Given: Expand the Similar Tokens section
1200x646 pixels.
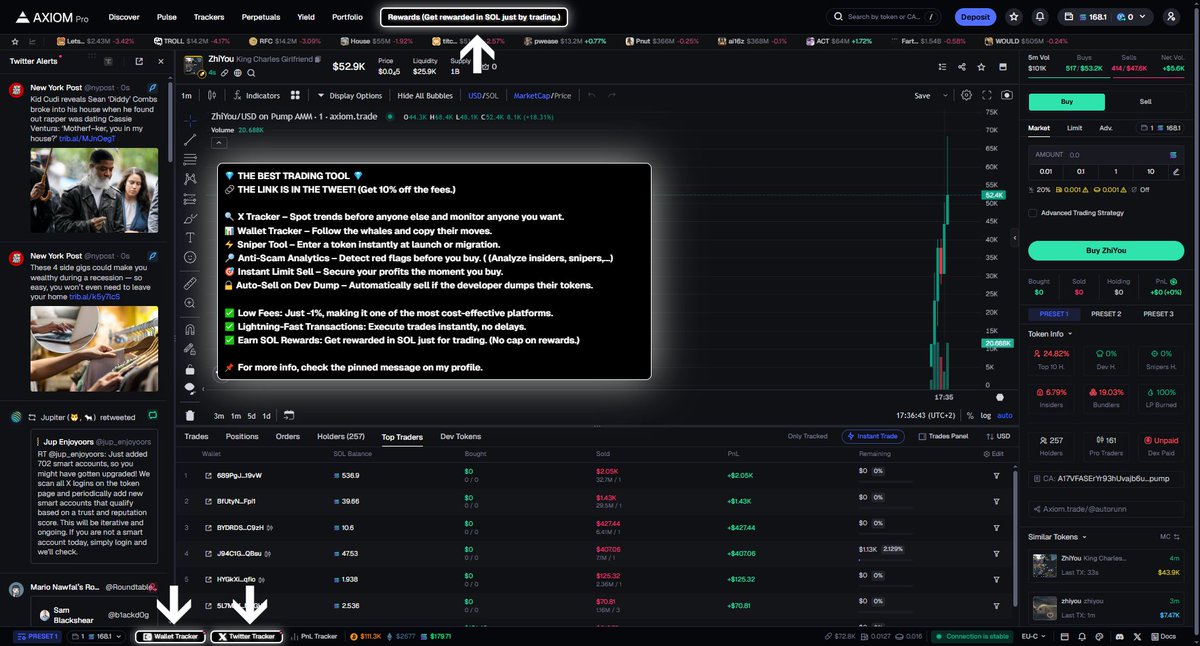Looking at the screenshot, I should (x=1056, y=537).
